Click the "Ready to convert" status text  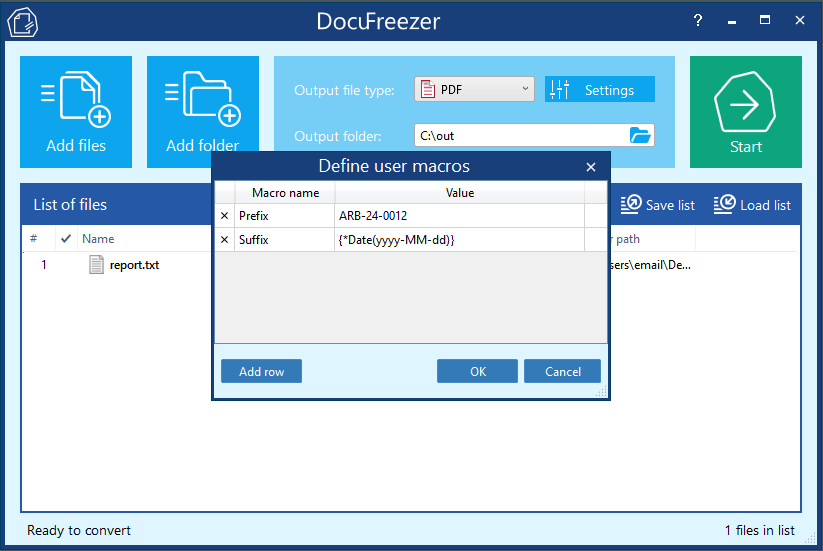[79, 531]
